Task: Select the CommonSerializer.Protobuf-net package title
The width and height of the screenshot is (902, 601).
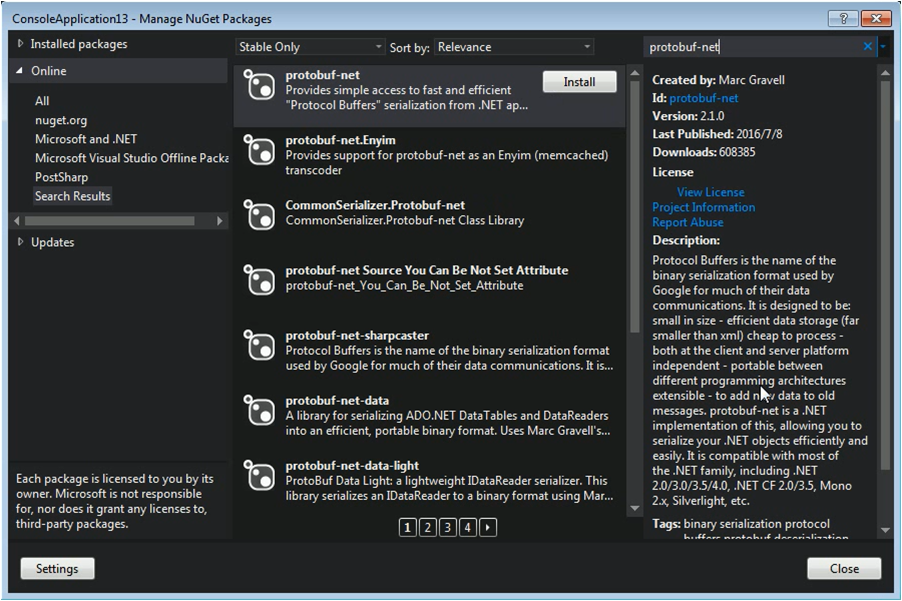Action: (x=375, y=205)
